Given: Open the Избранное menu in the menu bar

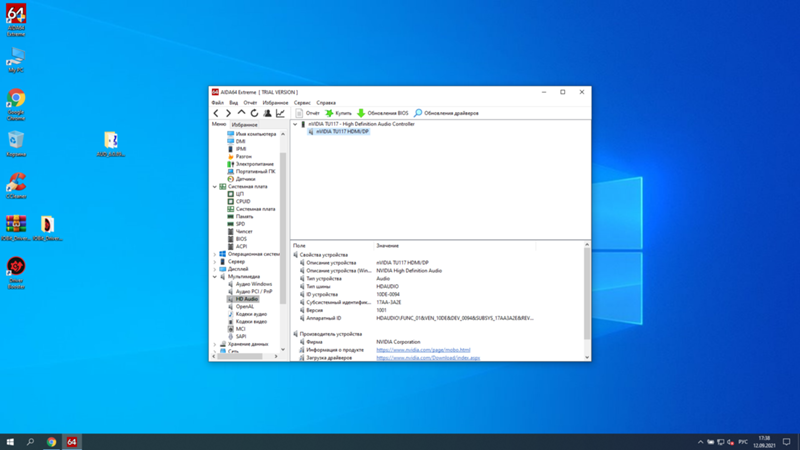Looking at the screenshot, I should (275, 103).
